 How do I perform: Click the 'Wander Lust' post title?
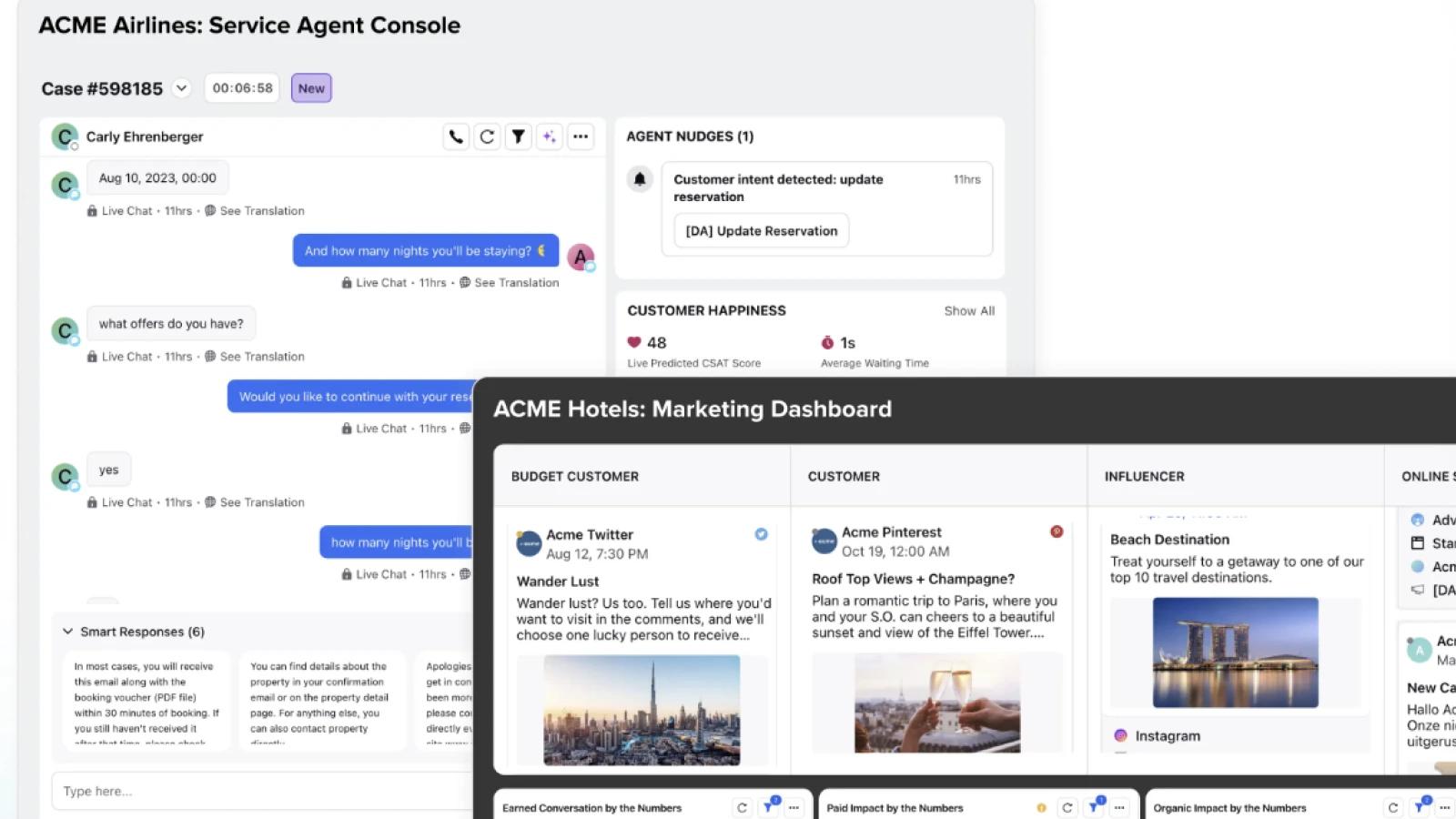coord(558,581)
